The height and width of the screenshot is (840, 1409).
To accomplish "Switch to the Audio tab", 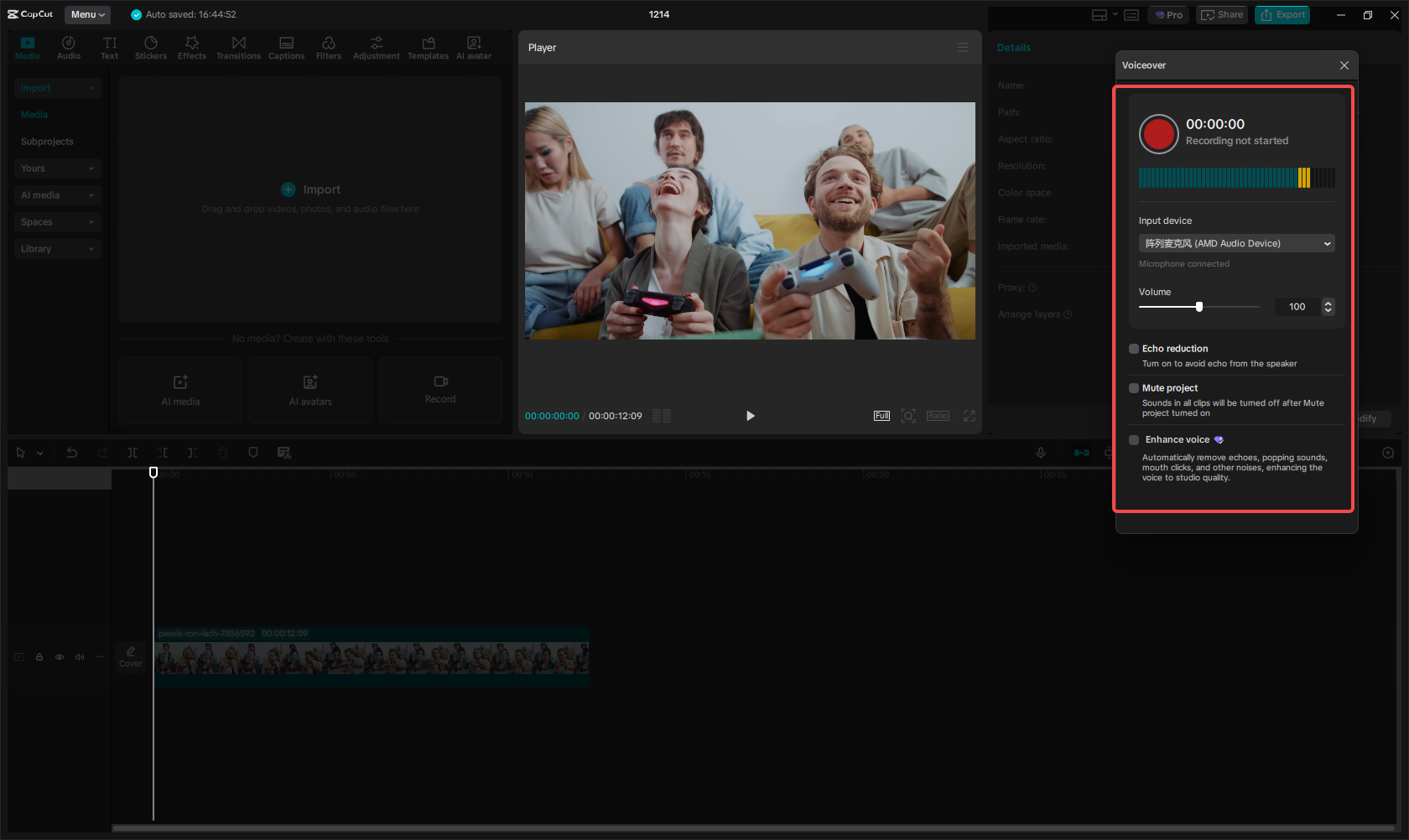I will pyautogui.click(x=69, y=47).
